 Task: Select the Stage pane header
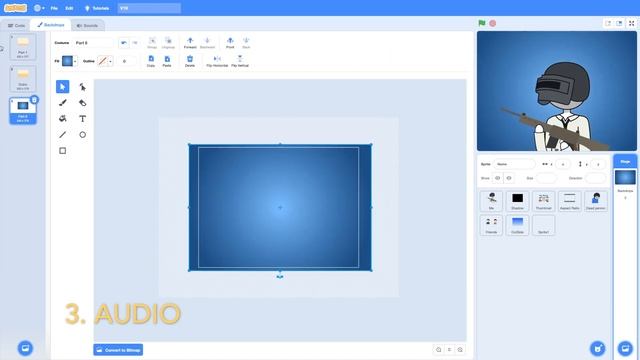pyautogui.click(x=625, y=162)
